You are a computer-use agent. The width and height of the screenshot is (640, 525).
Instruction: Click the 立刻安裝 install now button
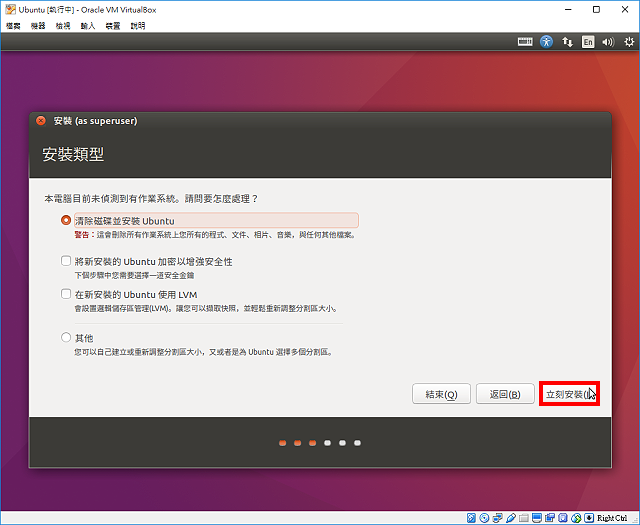569,394
